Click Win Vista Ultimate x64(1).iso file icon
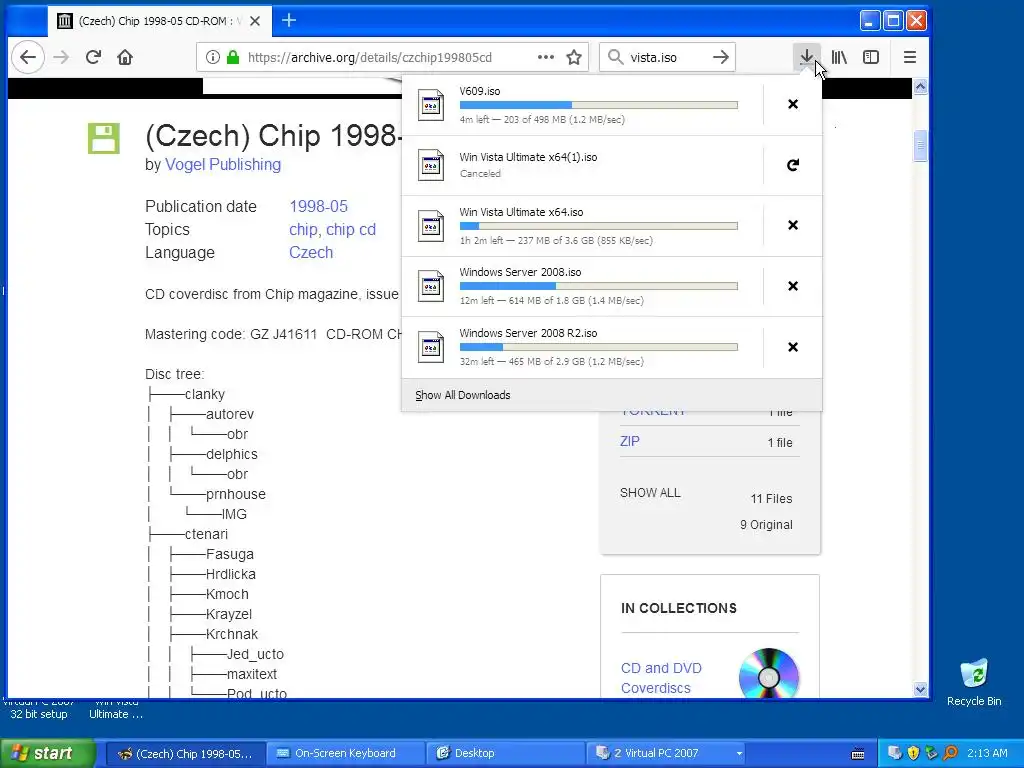The image size is (1024, 768). point(431,165)
